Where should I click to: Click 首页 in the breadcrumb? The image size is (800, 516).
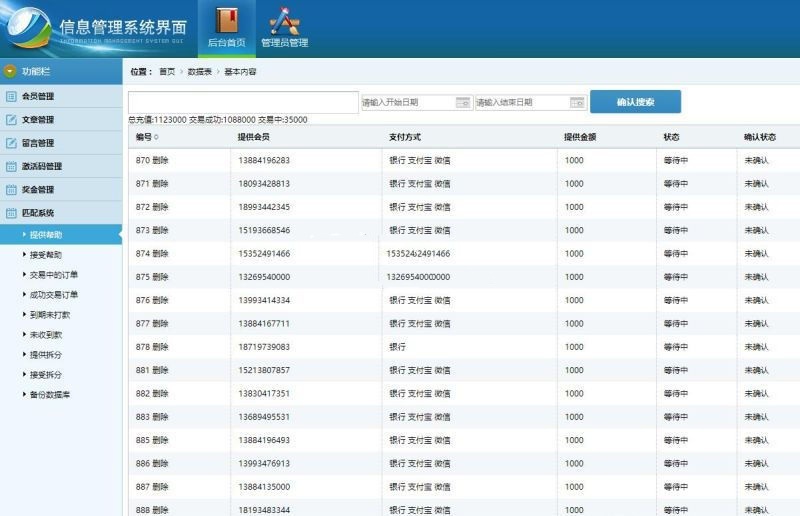tap(167, 72)
